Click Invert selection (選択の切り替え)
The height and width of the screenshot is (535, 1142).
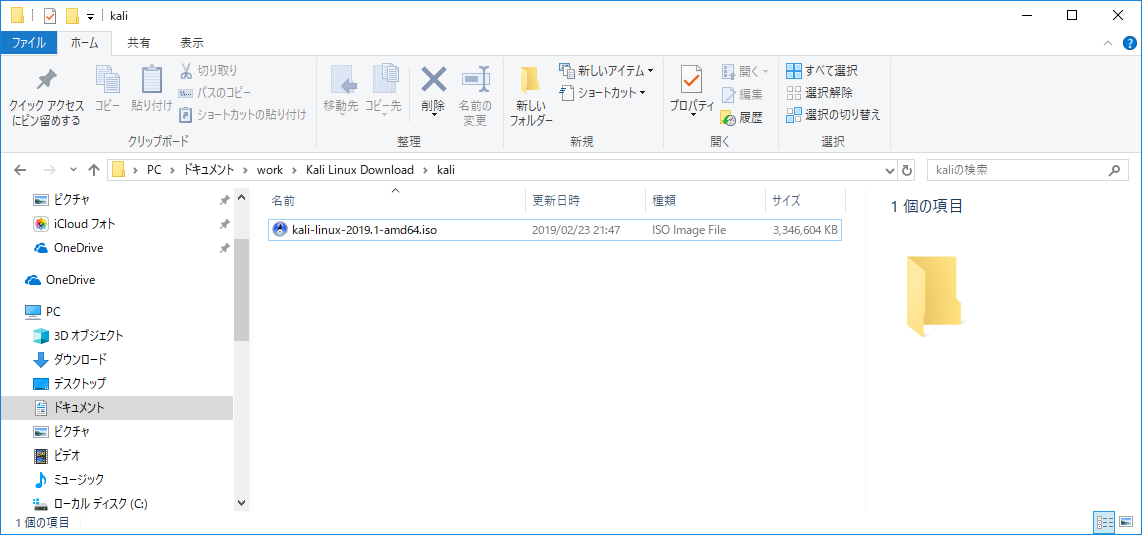[x=834, y=114]
